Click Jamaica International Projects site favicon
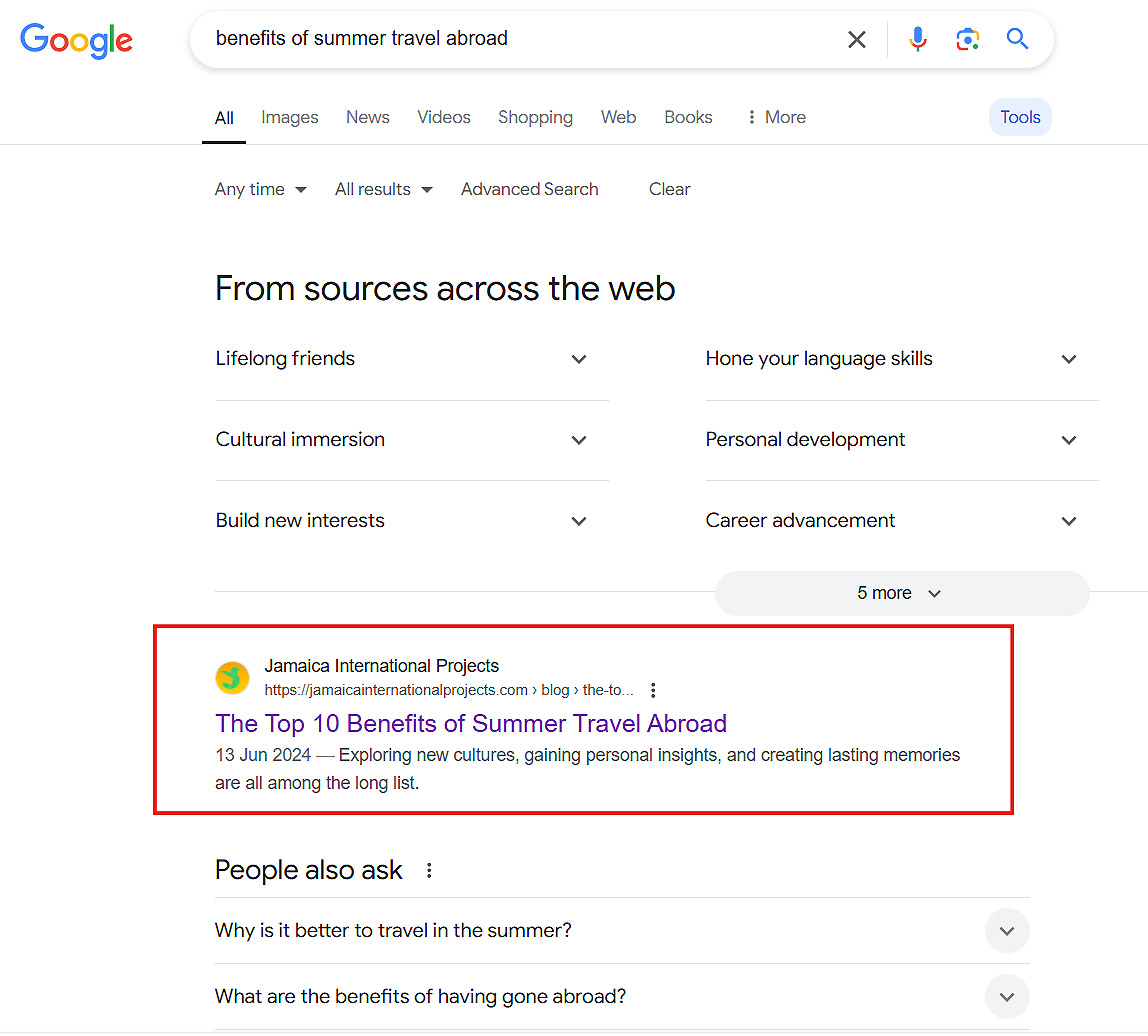Viewport: 1148px width, 1036px height. tap(232, 677)
